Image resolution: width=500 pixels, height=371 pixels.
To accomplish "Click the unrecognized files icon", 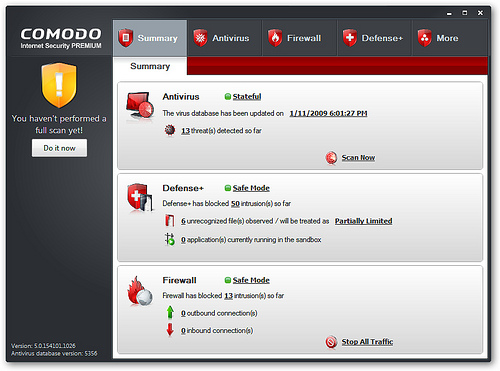I will (170, 221).
